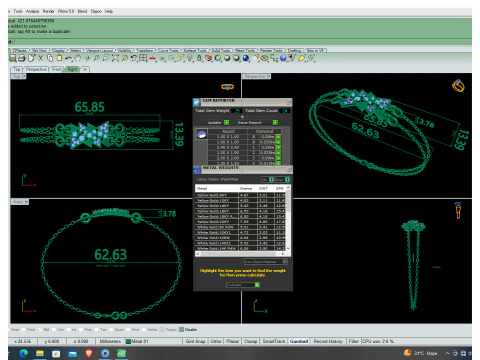The height and width of the screenshot is (360, 480).
Task: Toggle the Disable osnap checkbox
Action: tap(181, 330)
